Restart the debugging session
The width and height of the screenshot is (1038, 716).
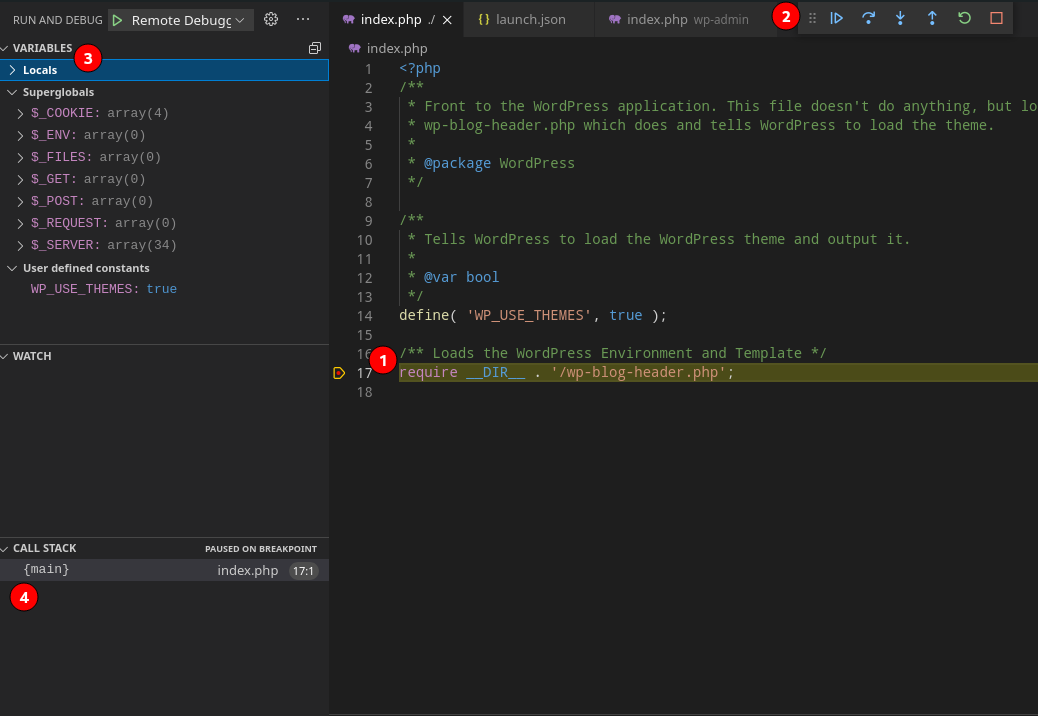(x=964, y=18)
